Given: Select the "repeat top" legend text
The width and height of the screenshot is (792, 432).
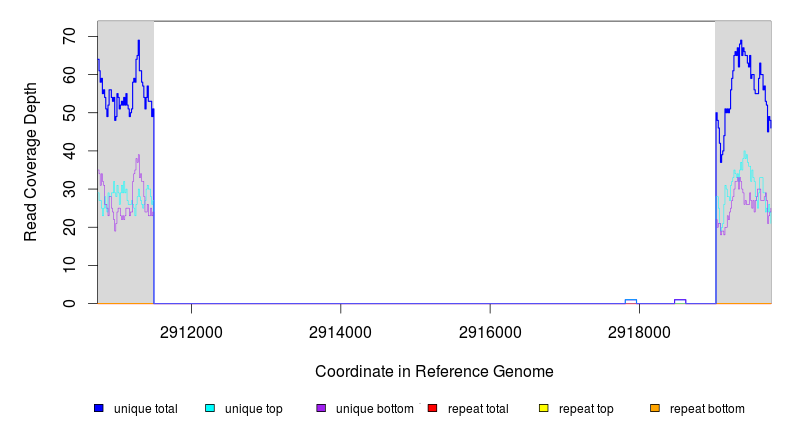Looking at the screenshot, I should pos(586,409).
